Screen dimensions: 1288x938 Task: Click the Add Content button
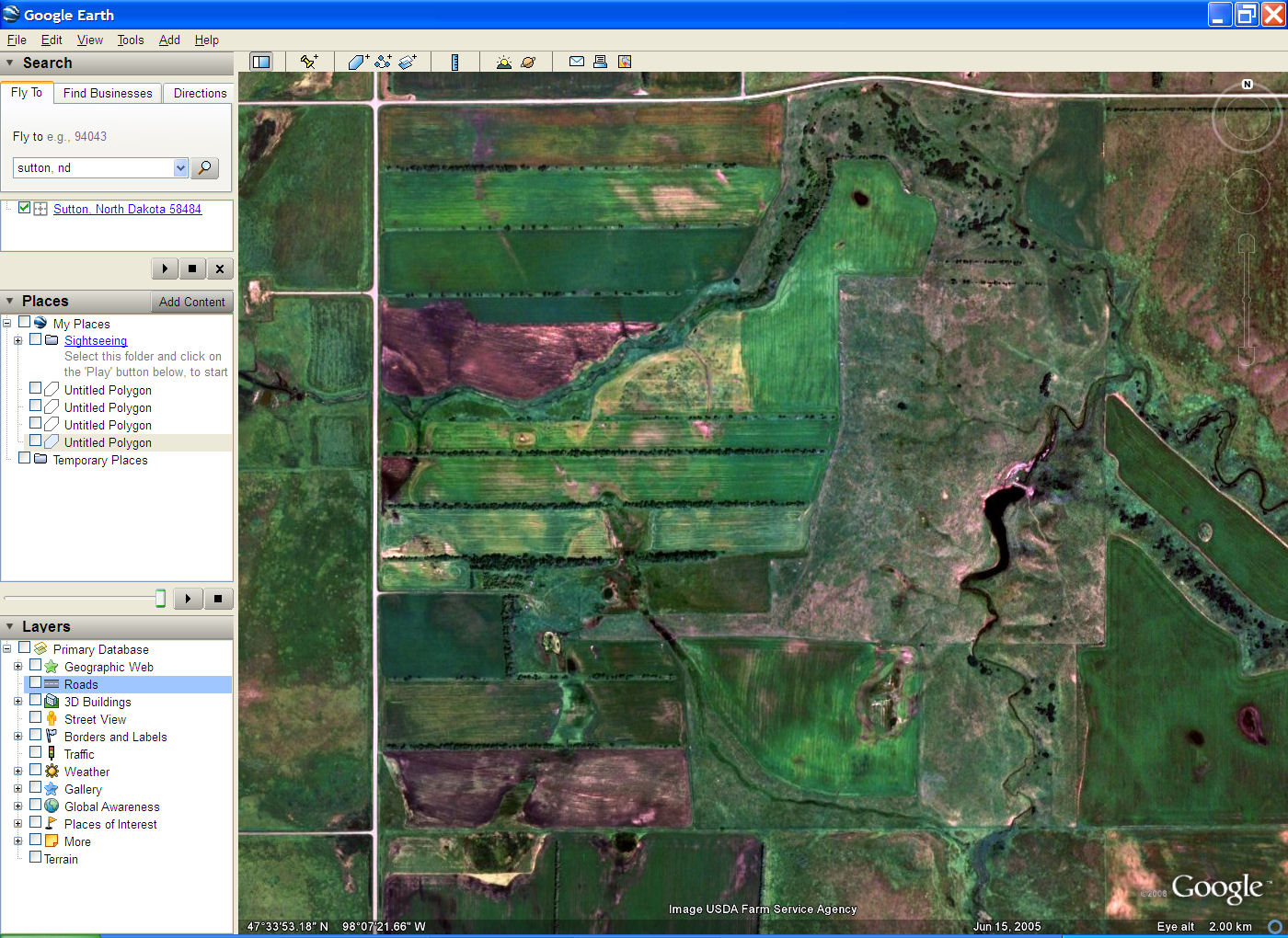(x=191, y=302)
